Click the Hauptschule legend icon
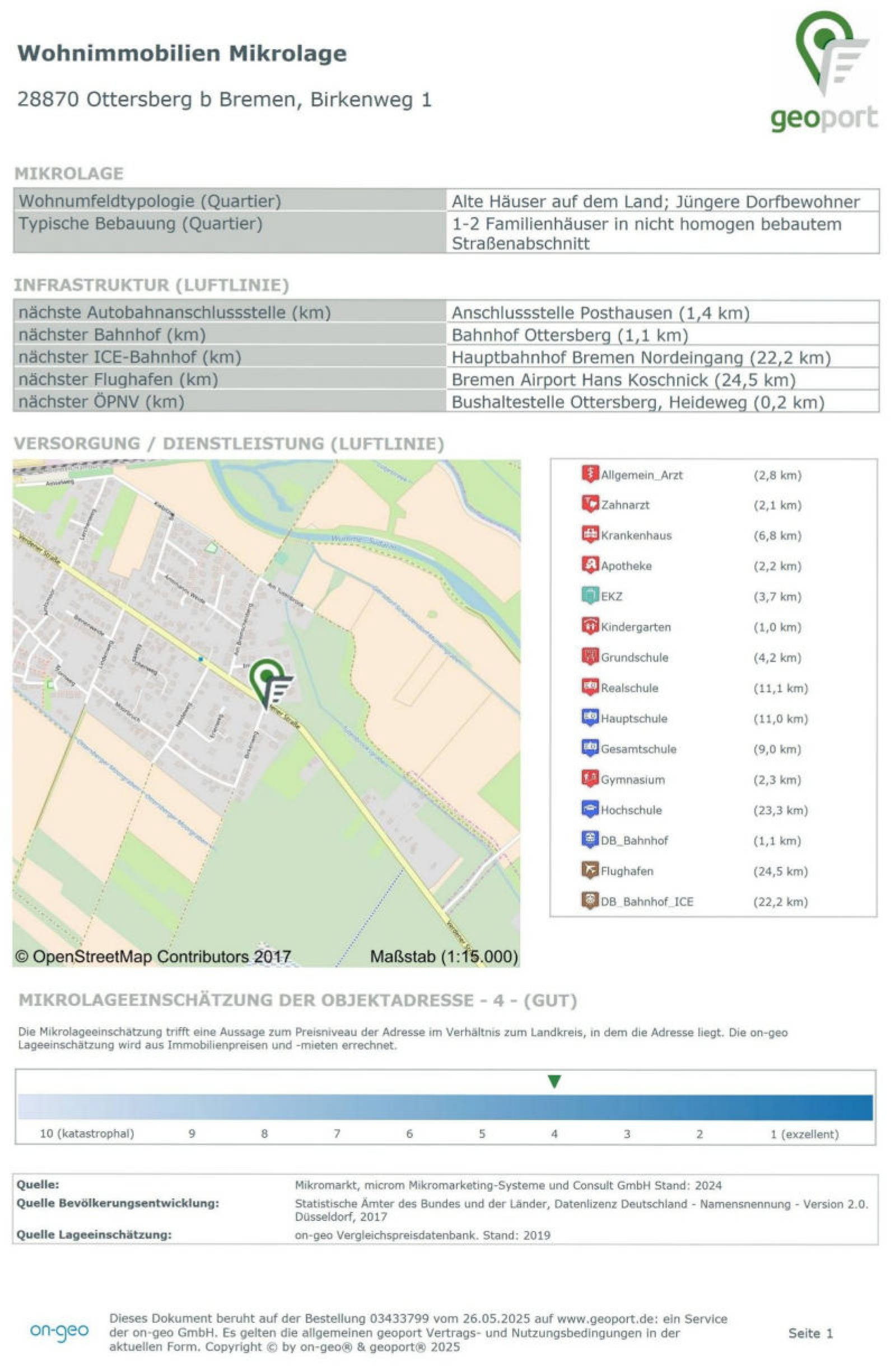Screen dimensions: 891x1372 589,718
